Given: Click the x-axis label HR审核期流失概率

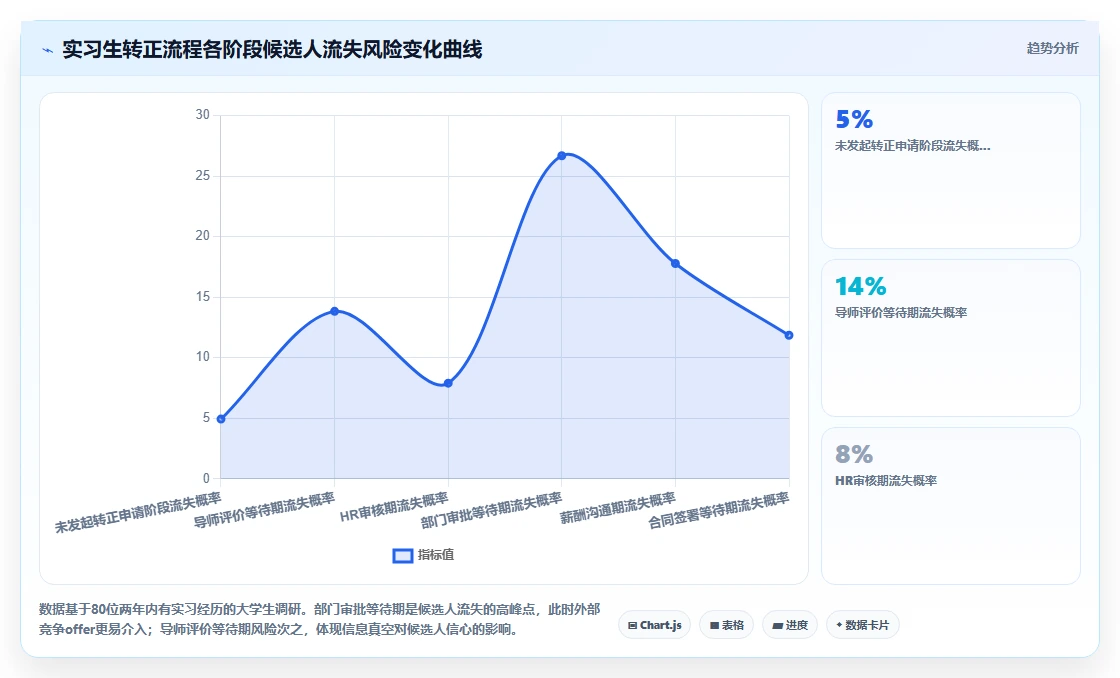Looking at the screenshot, I should click(x=394, y=507).
